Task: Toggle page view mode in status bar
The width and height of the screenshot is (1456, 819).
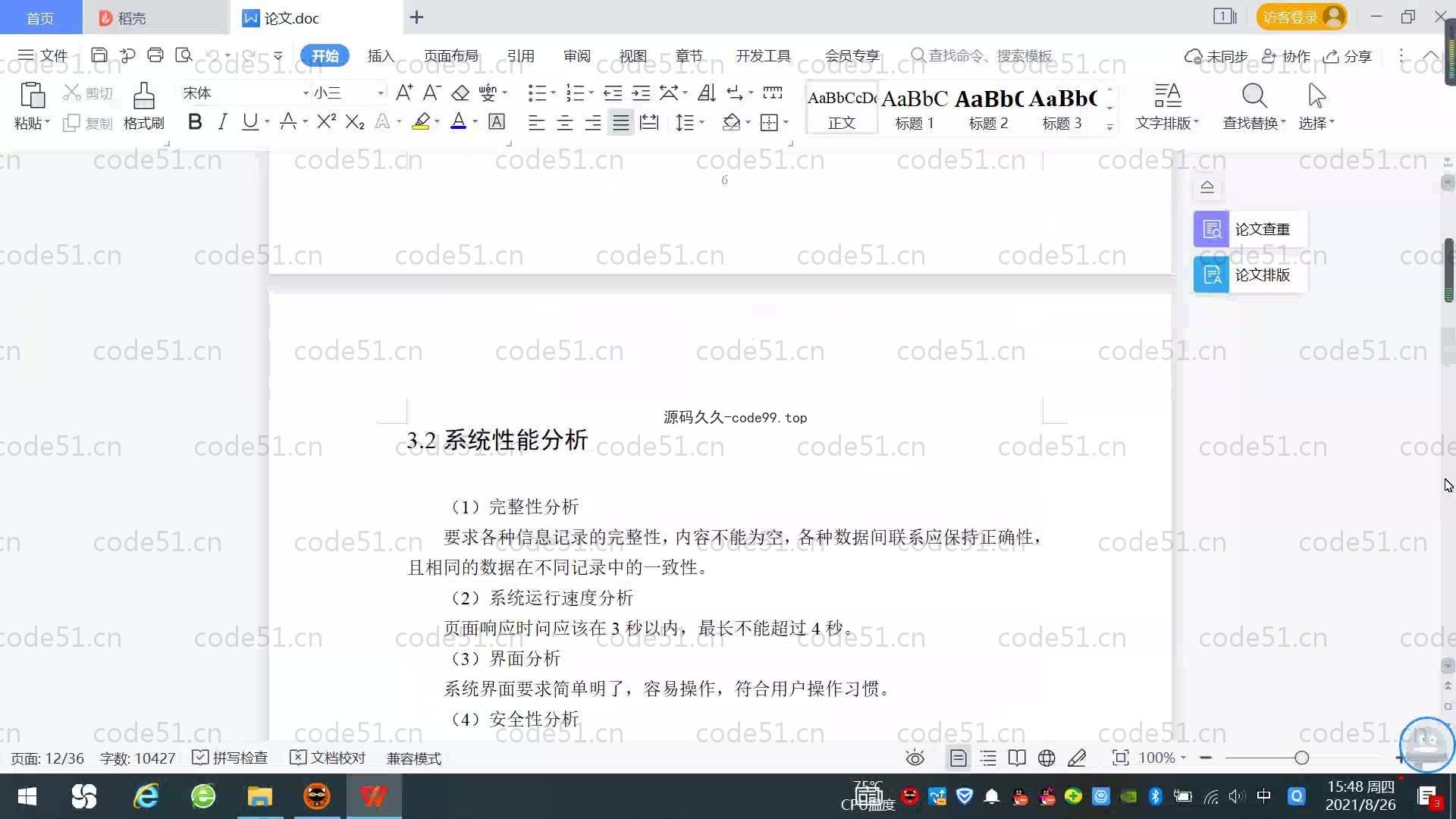Action: point(959,758)
